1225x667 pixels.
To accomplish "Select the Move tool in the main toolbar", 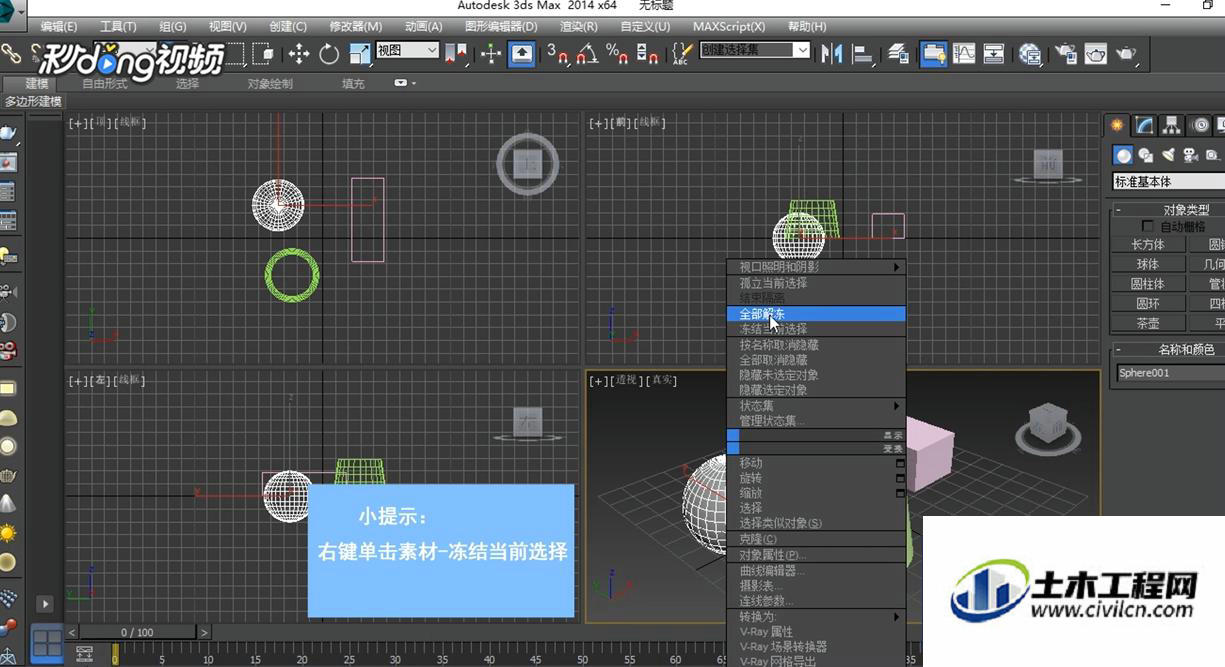I will (299, 54).
